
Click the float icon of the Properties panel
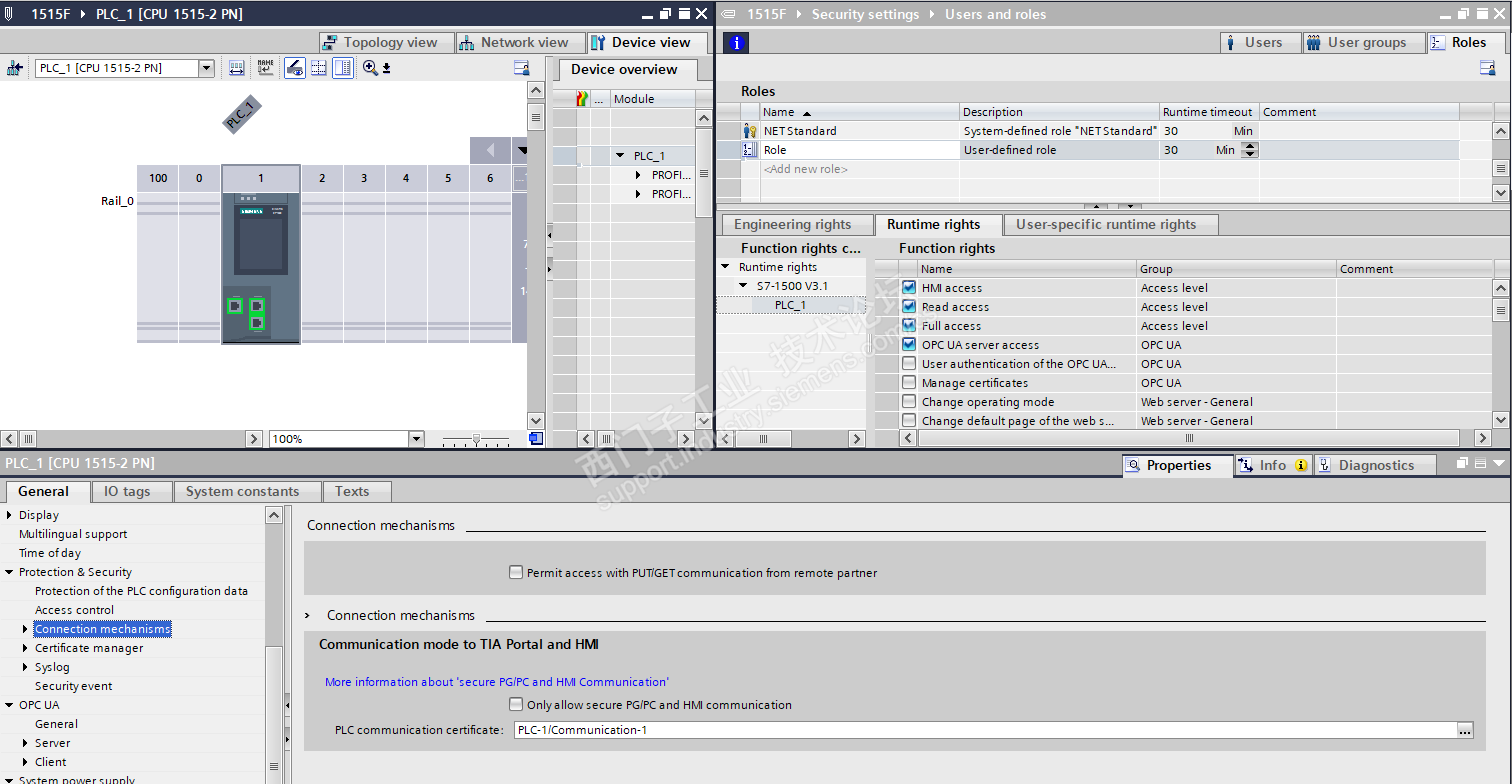click(1464, 463)
